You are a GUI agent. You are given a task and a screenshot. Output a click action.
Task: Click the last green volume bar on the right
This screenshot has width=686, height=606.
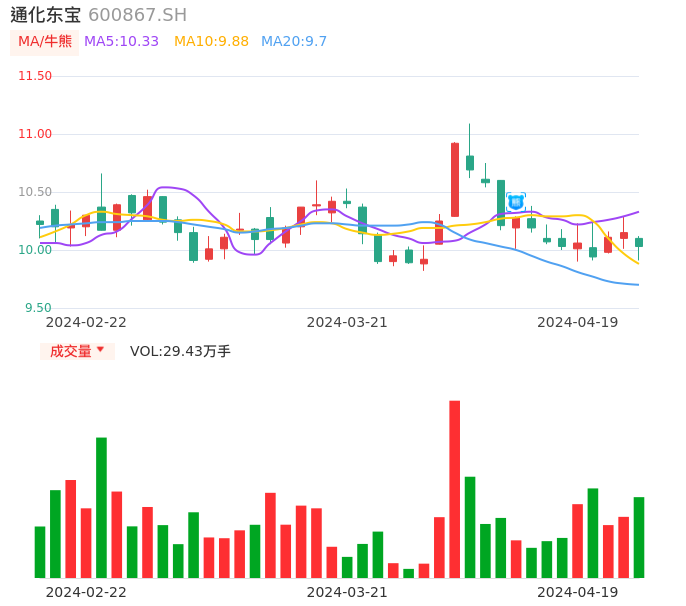coord(639,537)
